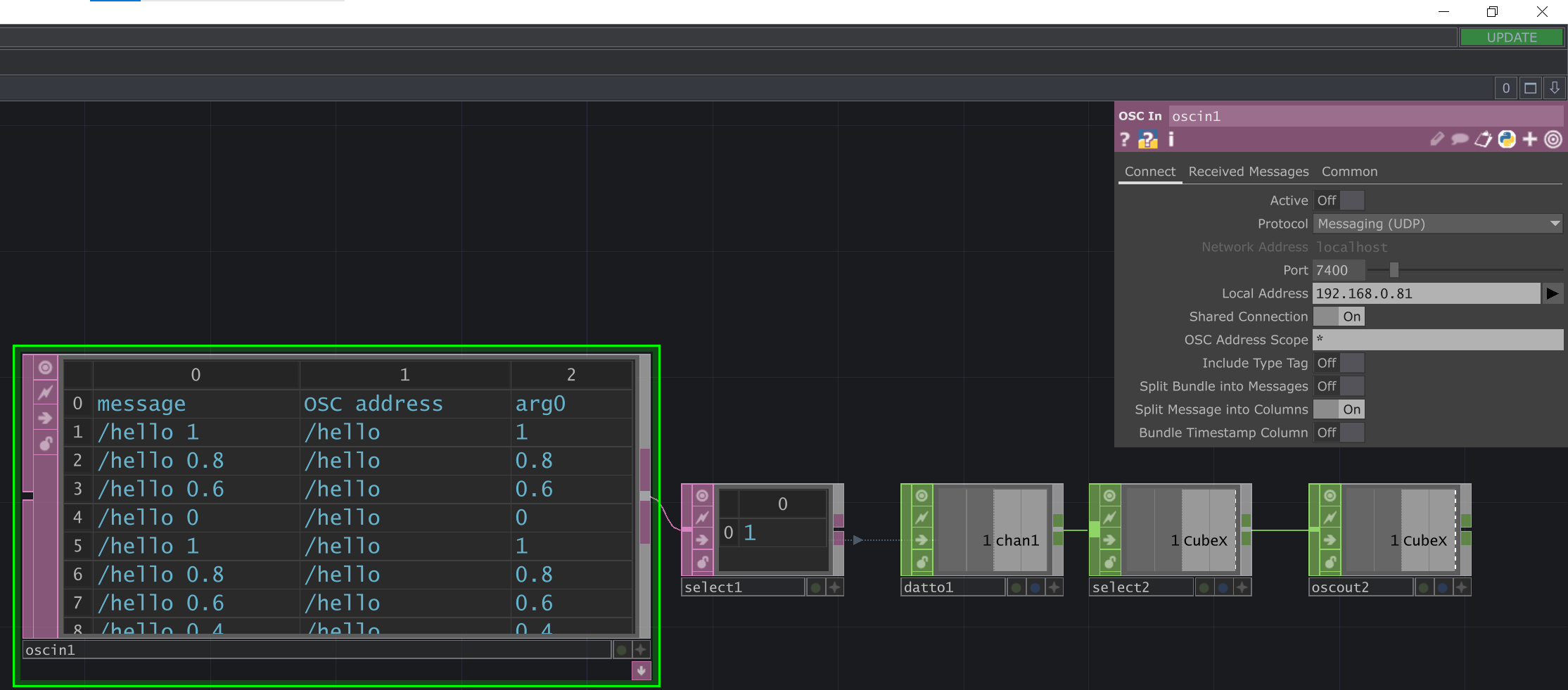Image resolution: width=1568 pixels, height=690 pixels.
Task: Click the 'arg0' header cell
Action: click(571, 404)
